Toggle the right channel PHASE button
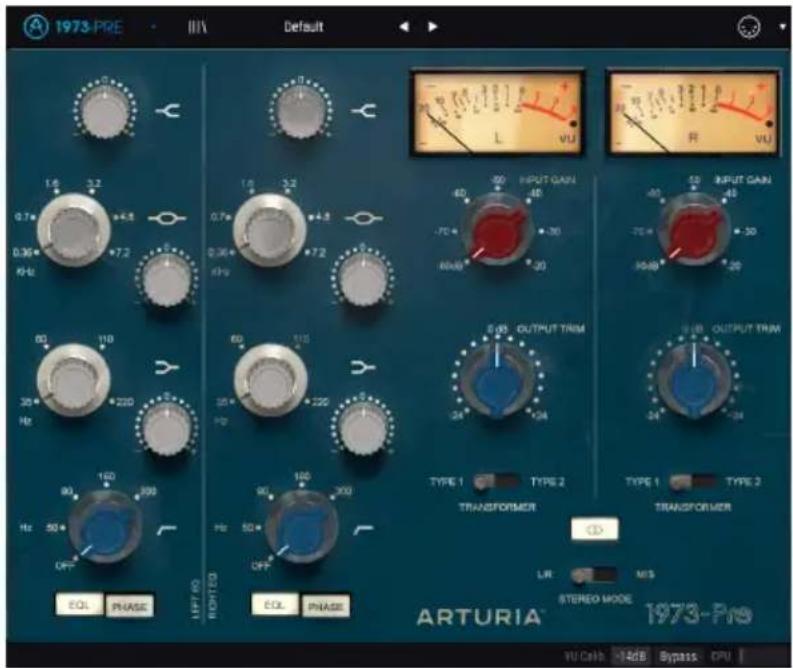 (x=326, y=606)
